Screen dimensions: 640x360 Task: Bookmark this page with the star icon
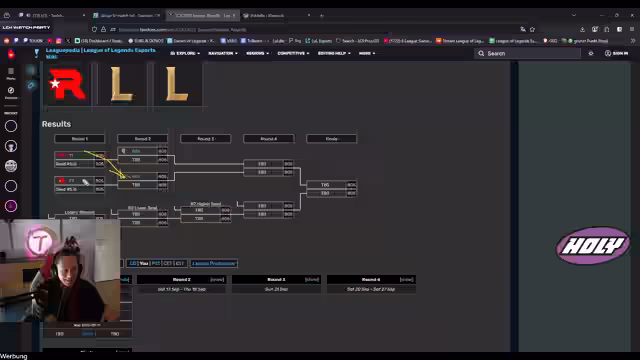coord(532,29)
